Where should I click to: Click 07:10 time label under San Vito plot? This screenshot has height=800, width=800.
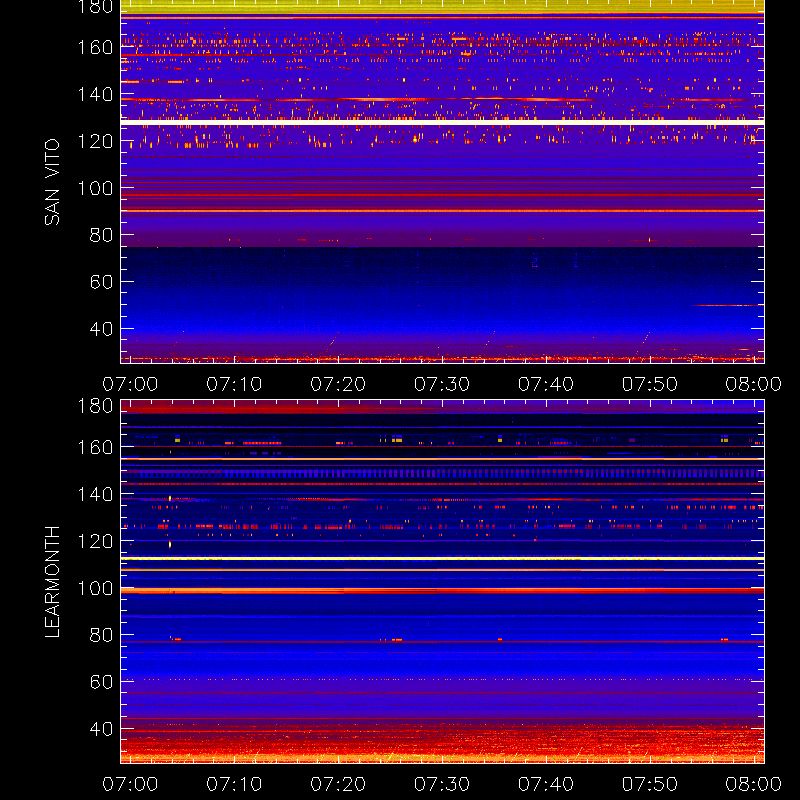click(234, 384)
